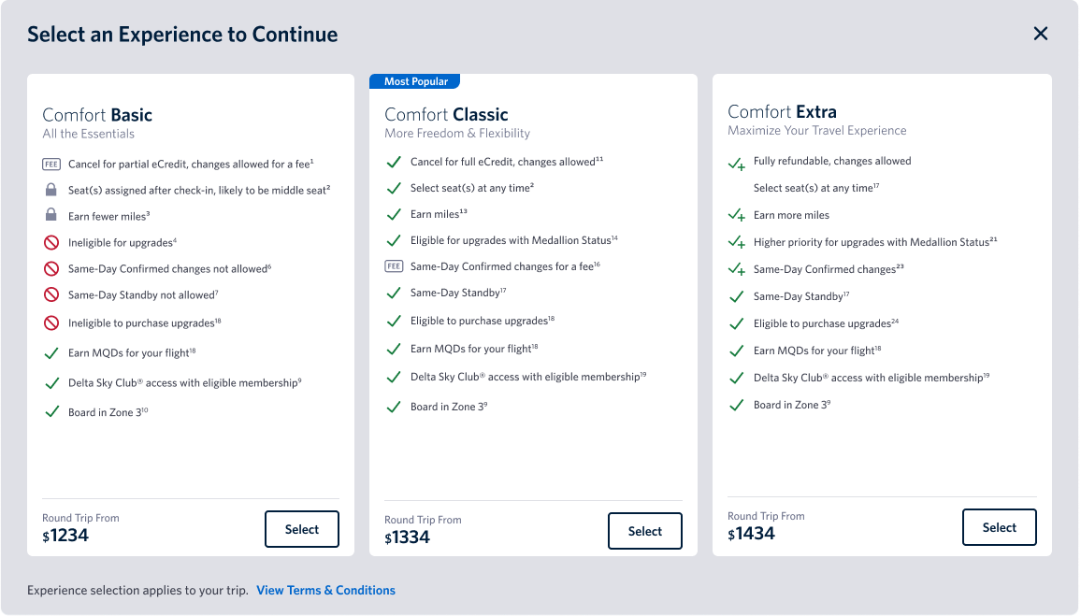The width and height of the screenshot is (1080, 616).
Task: Click the FEE icon beside Comfort Basic cancellation policy
Action: tap(52, 163)
